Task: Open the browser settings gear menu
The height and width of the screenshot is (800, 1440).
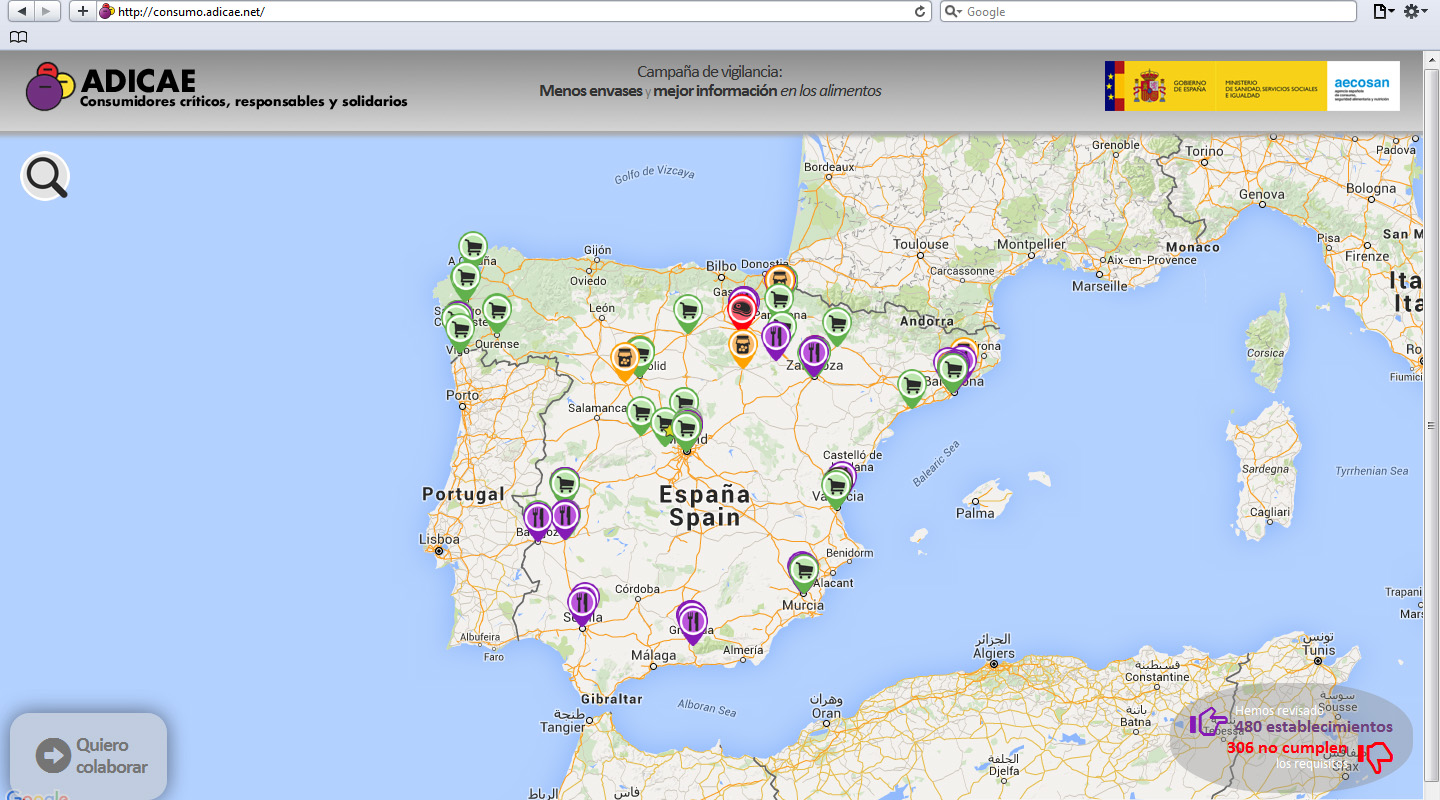Action: point(1414,11)
